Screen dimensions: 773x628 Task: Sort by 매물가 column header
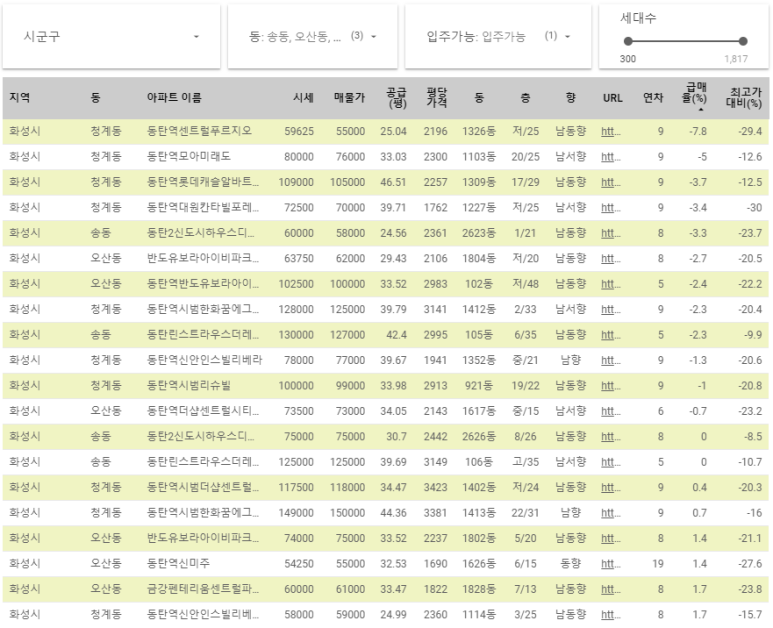click(x=349, y=98)
